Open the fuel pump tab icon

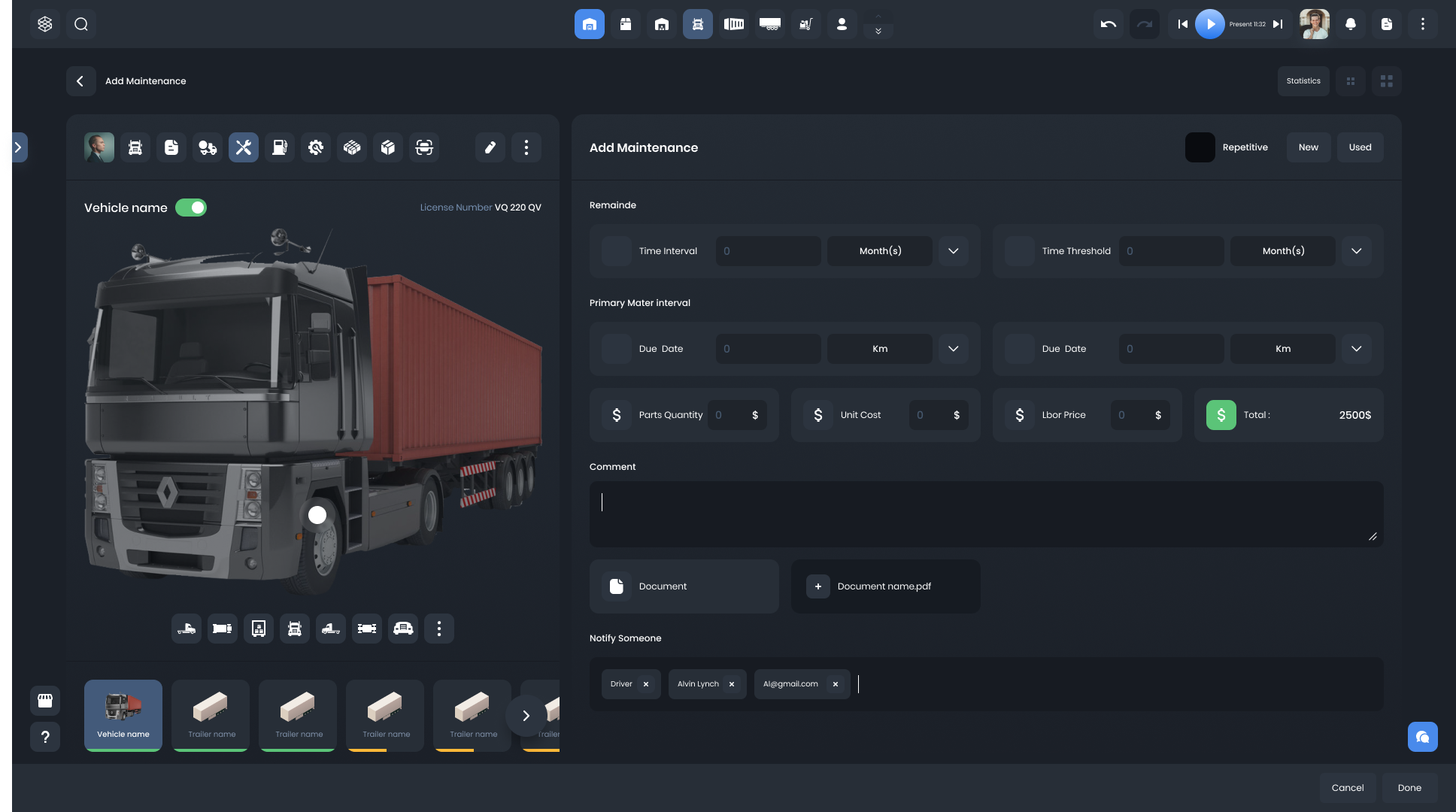(280, 147)
